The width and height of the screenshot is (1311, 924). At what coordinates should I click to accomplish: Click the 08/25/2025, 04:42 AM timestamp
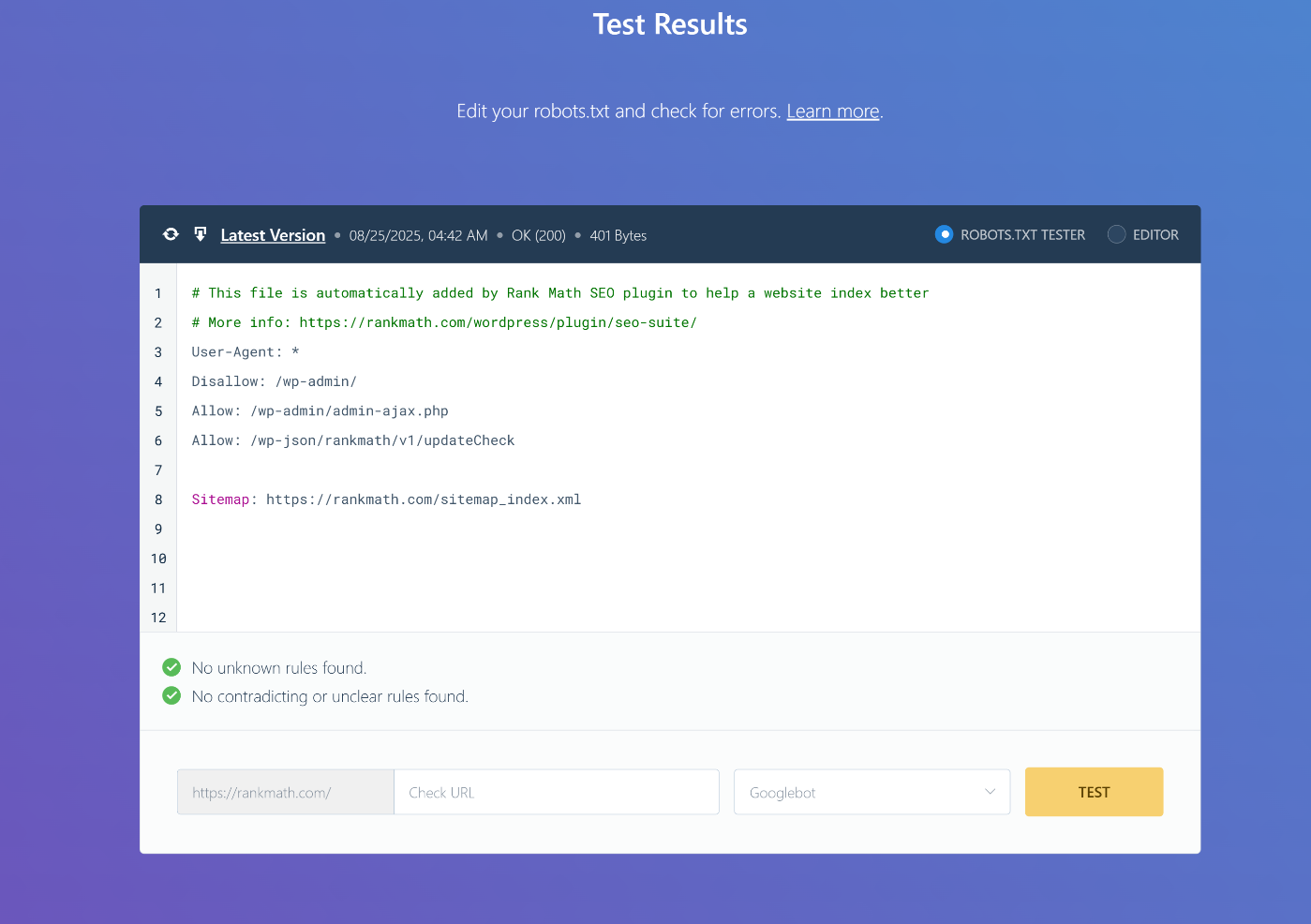418,235
